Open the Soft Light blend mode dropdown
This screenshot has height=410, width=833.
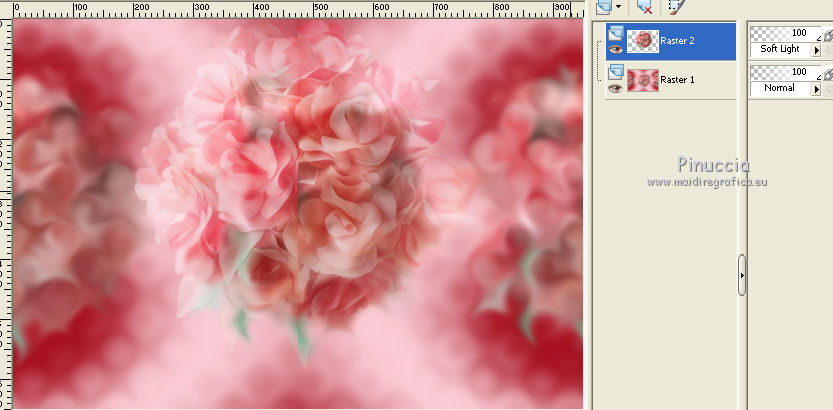(786, 49)
